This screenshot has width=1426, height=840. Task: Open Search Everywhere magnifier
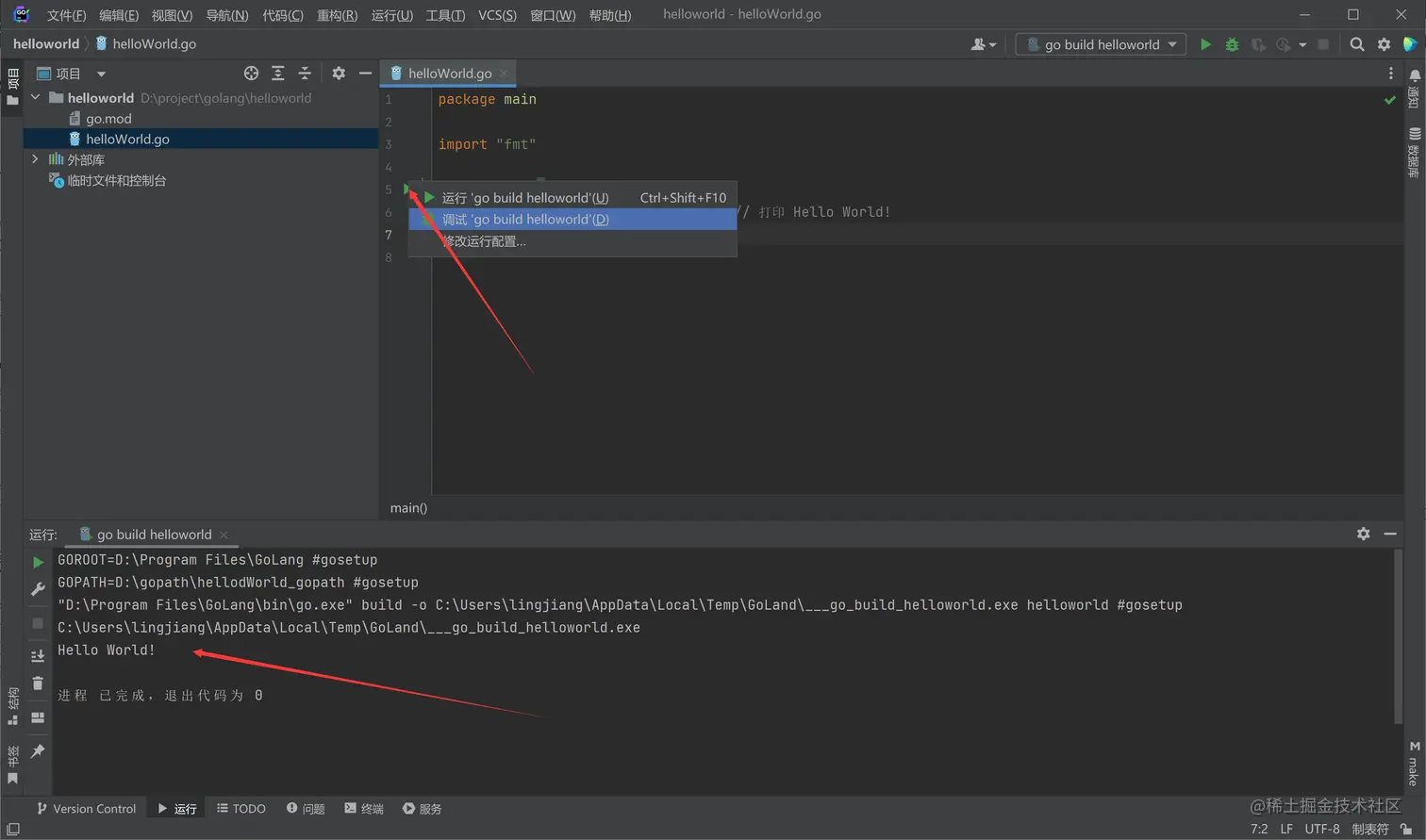(x=1357, y=44)
